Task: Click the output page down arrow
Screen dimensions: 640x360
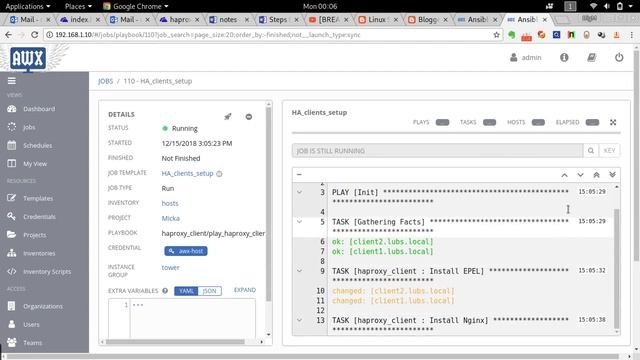Action: (580, 175)
